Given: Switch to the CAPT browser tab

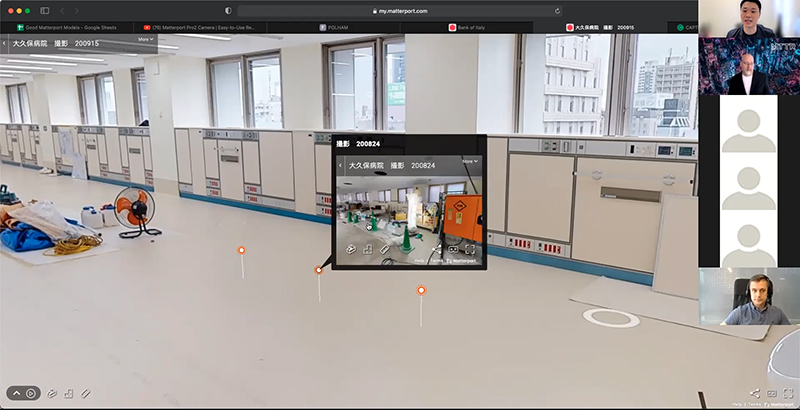Looking at the screenshot, I should pos(683,28).
